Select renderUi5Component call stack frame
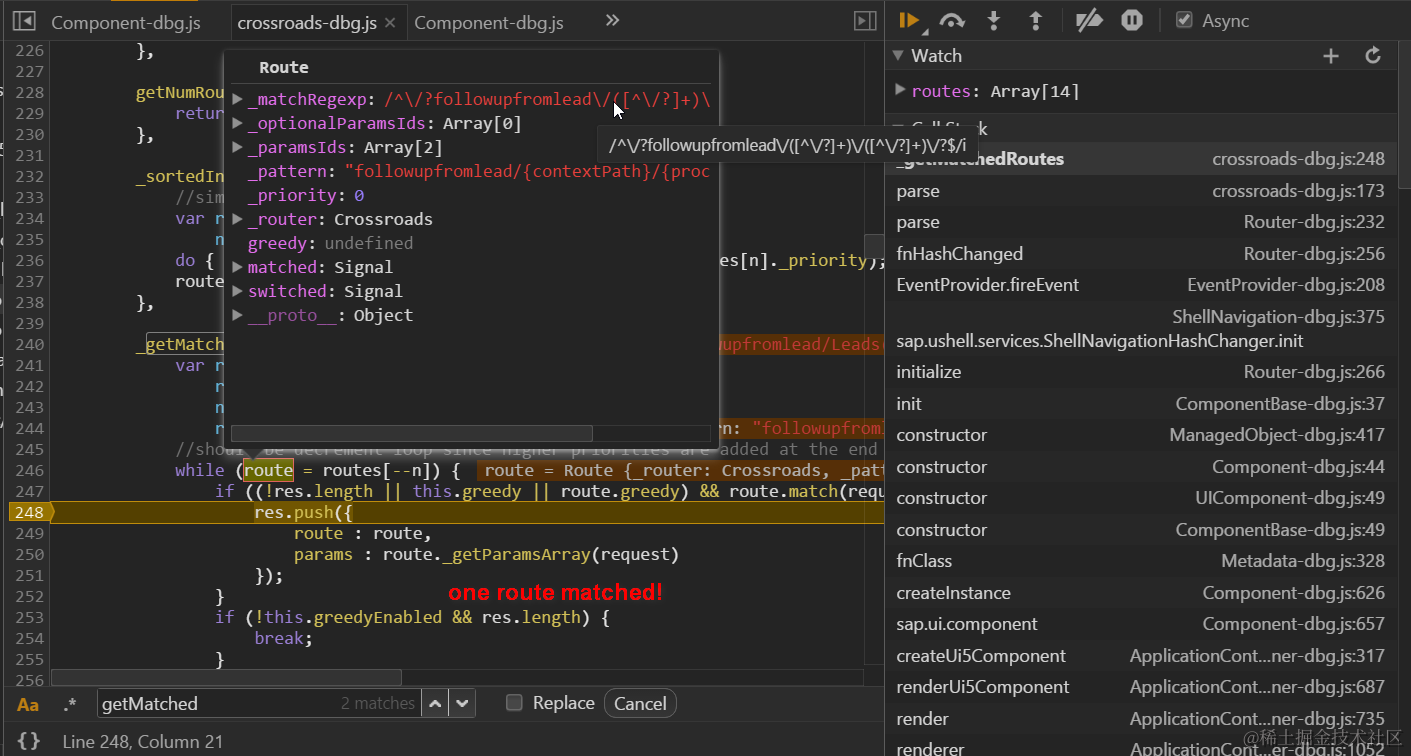This screenshot has height=756, width=1411. coord(1141,687)
